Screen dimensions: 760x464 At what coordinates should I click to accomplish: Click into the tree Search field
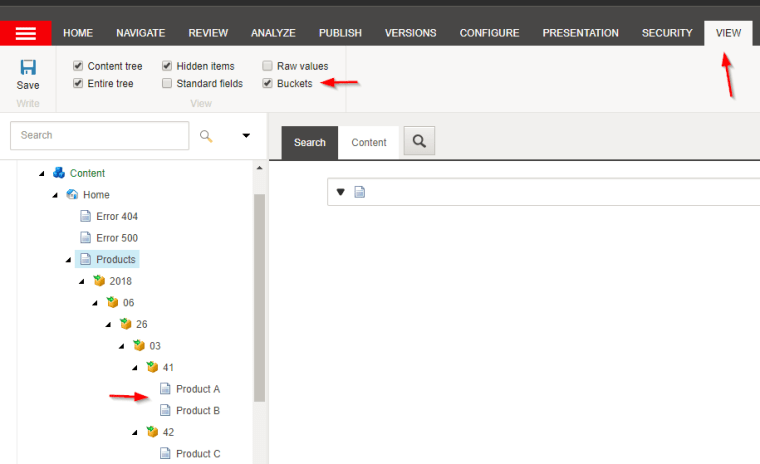pyautogui.click(x=100, y=135)
